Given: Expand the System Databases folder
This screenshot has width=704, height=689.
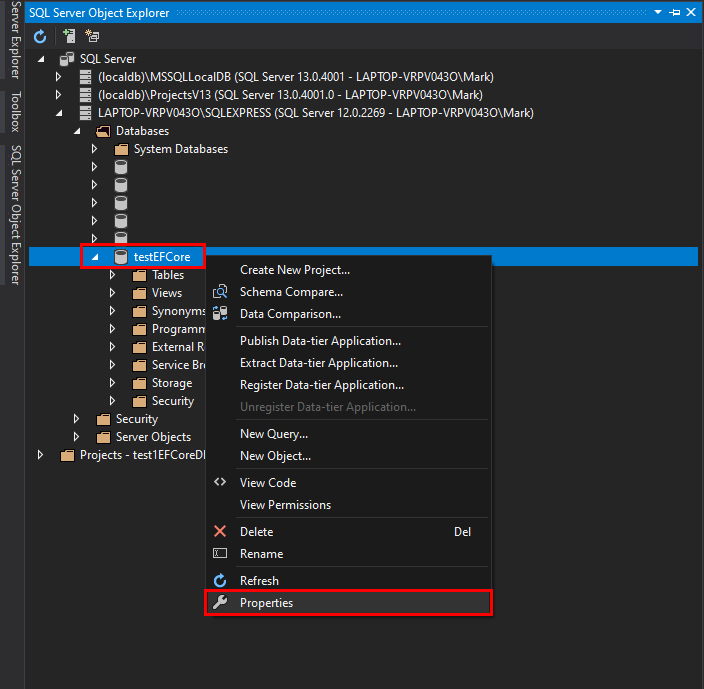Looking at the screenshot, I should point(94,149).
